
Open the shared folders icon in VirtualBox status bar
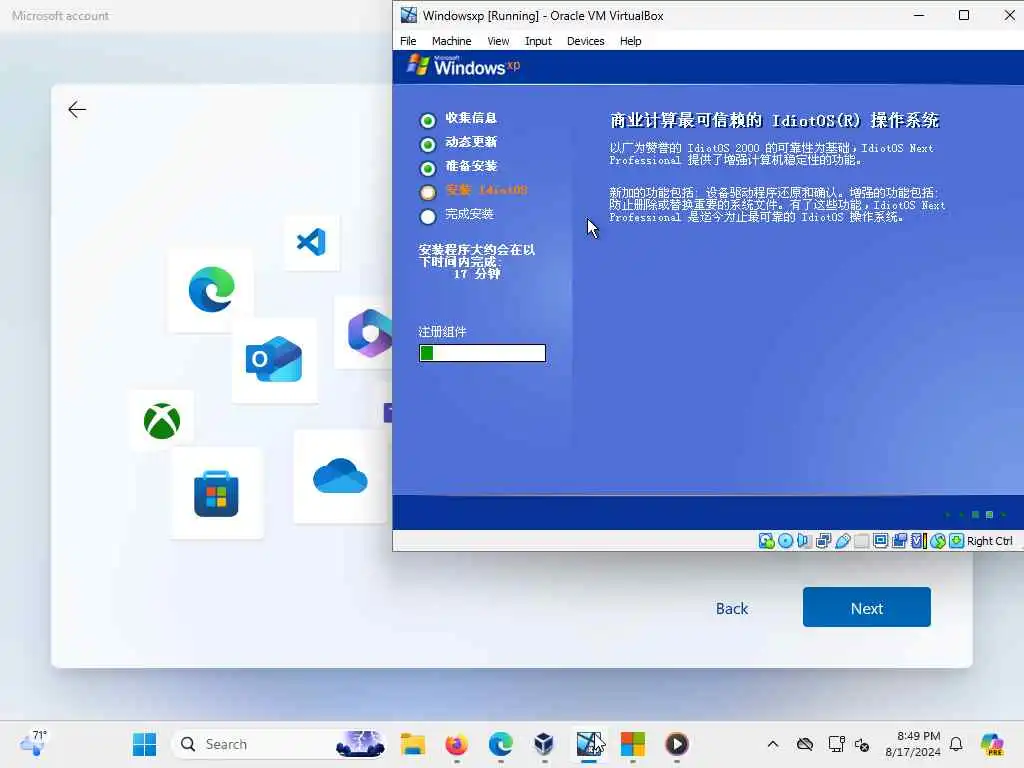tap(861, 541)
